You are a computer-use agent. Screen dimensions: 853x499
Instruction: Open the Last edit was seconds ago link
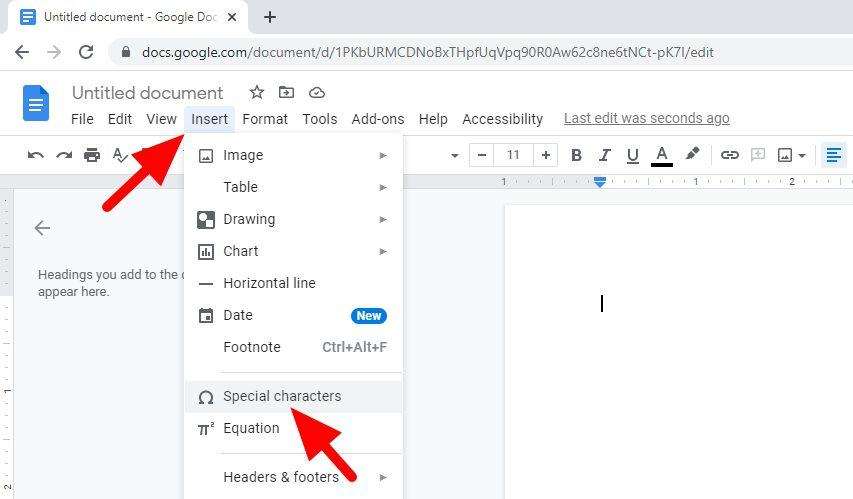tap(646, 119)
